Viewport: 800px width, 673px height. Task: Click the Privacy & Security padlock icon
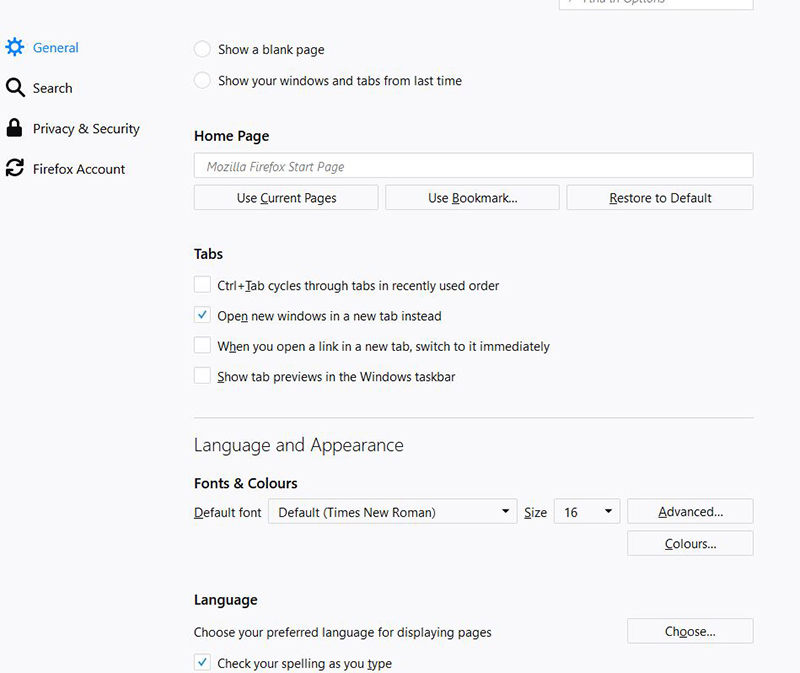pyautogui.click(x=14, y=128)
